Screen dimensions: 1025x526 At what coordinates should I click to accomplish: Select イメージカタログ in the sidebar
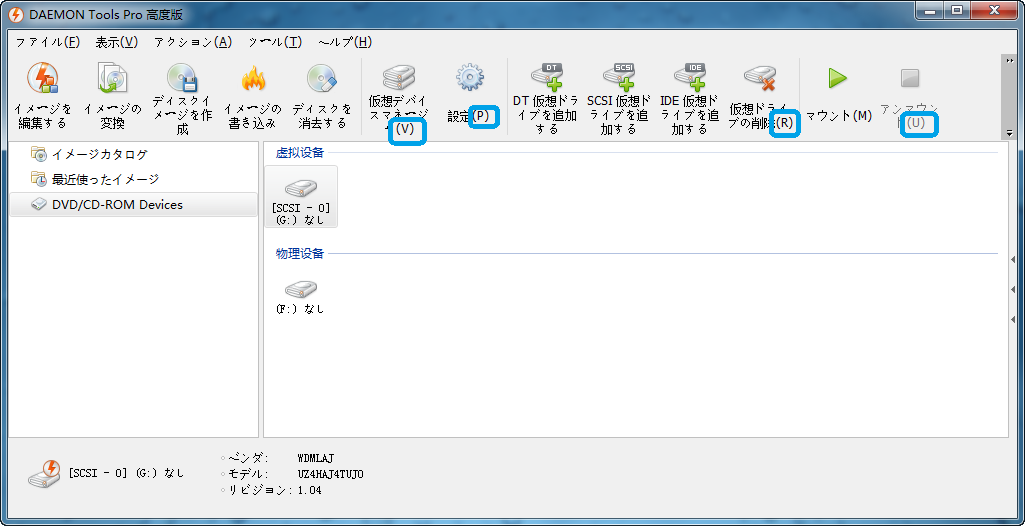[99, 154]
